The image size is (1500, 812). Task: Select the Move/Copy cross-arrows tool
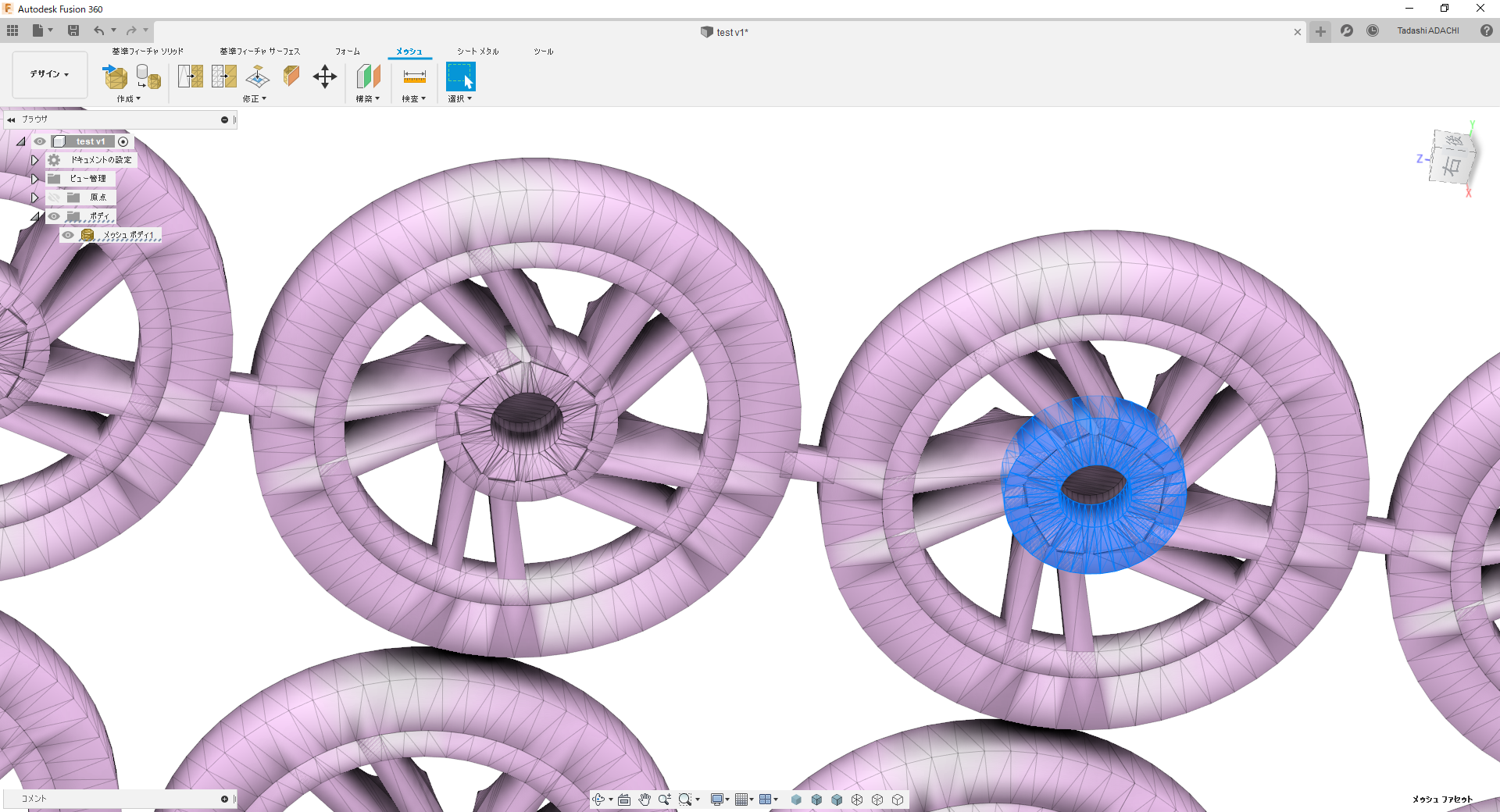click(324, 77)
